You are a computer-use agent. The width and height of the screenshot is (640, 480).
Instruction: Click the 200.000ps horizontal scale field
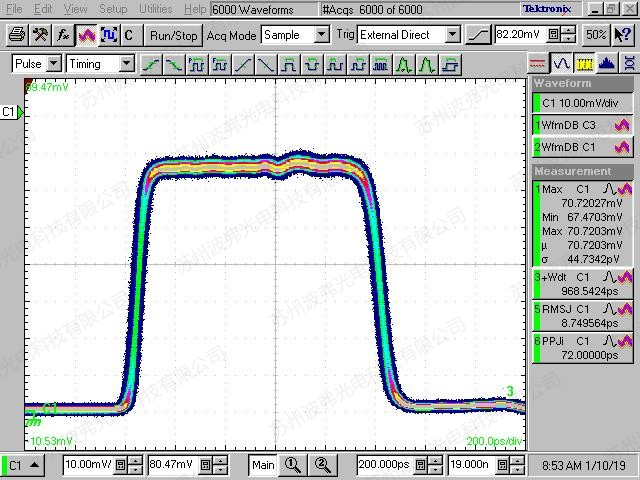click(x=381, y=465)
